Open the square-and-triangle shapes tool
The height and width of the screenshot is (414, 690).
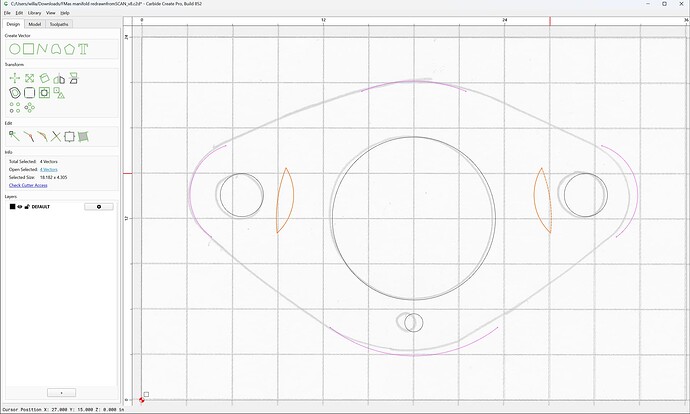pos(59,93)
